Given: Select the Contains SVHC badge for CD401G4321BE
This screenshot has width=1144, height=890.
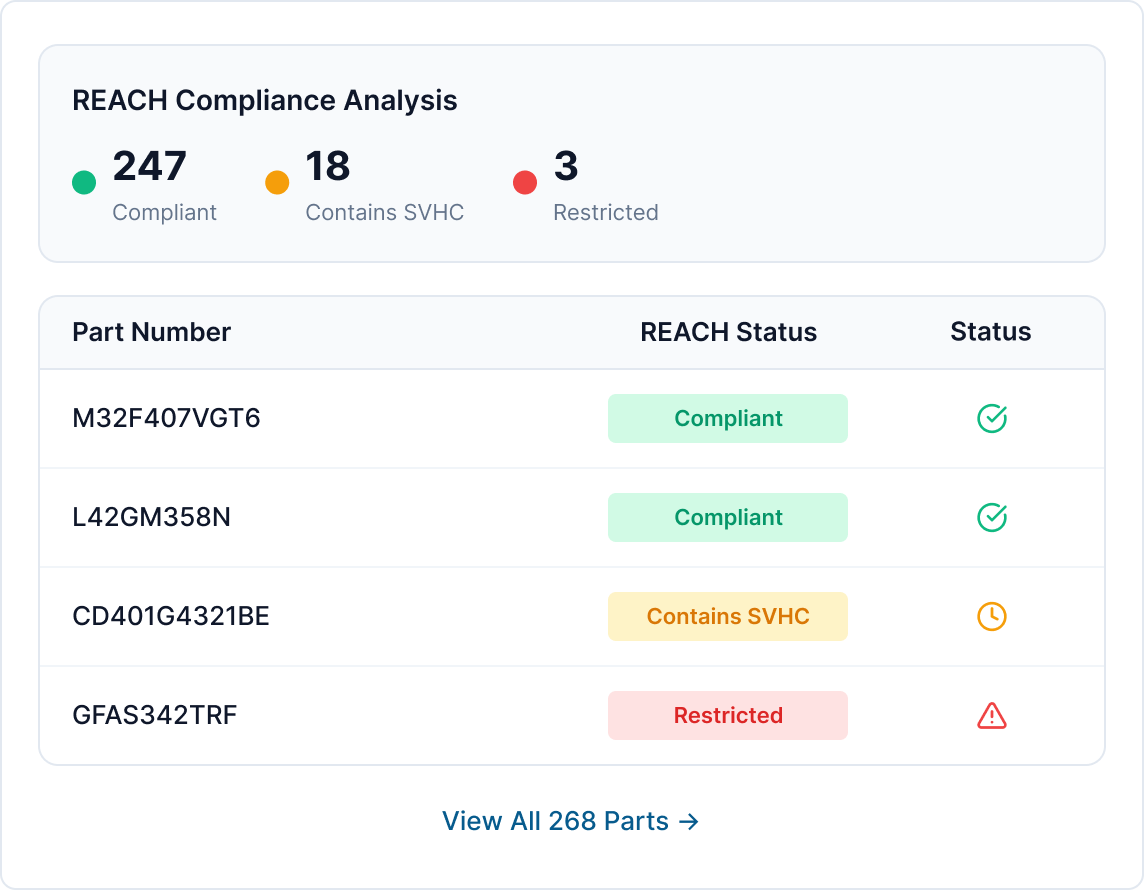Looking at the screenshot, I should tap(727, 616).
